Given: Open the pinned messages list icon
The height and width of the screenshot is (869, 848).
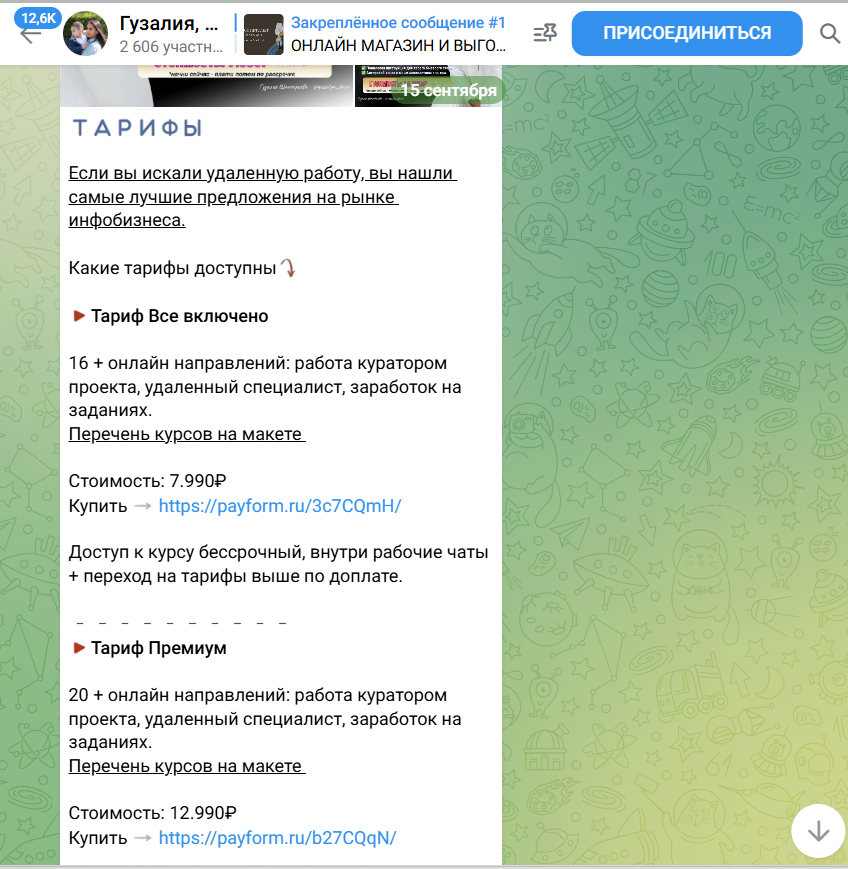Looking at the screenshot, I should tap(545, 33).
